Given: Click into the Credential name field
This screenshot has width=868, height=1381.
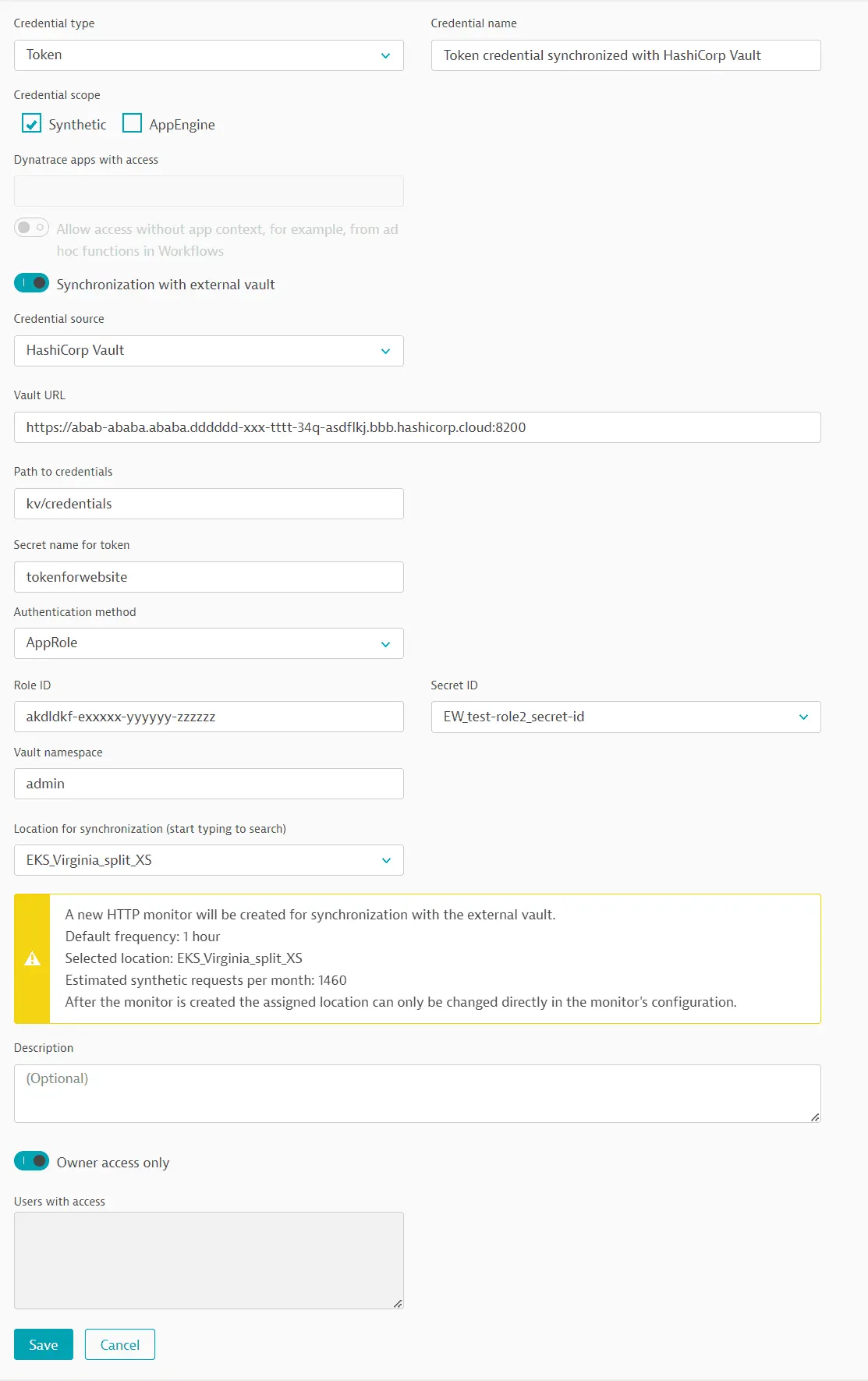Looking at the screenshot, I should coord(625,55).
